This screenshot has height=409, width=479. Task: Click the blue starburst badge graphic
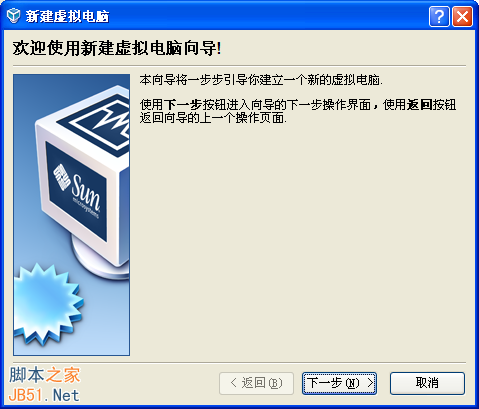[46, 304]
